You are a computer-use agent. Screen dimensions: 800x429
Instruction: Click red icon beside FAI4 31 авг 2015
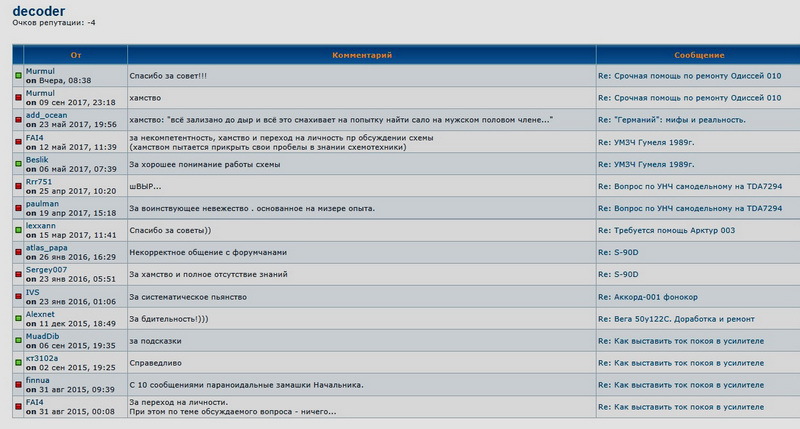click(18, 406)
